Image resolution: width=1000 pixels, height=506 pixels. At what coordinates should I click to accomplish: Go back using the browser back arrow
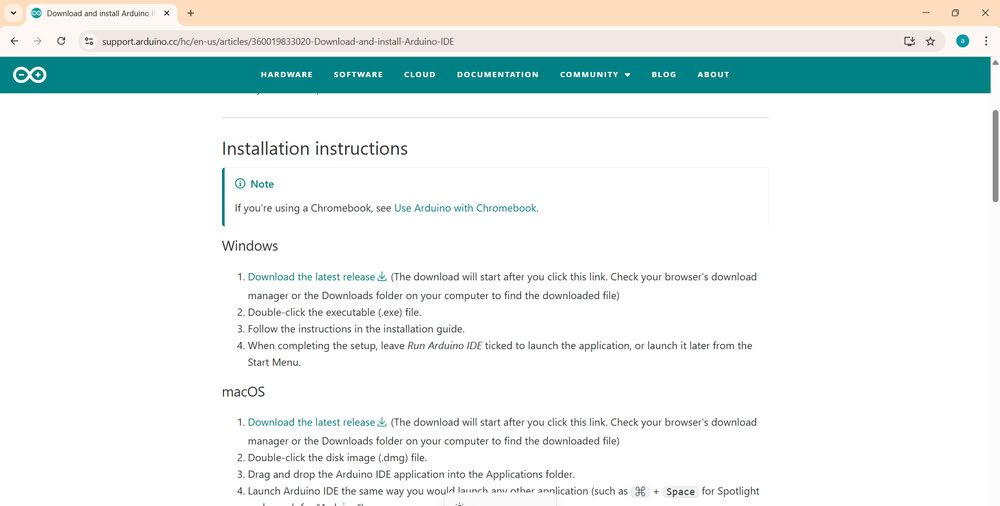click(x=14, y=41)
